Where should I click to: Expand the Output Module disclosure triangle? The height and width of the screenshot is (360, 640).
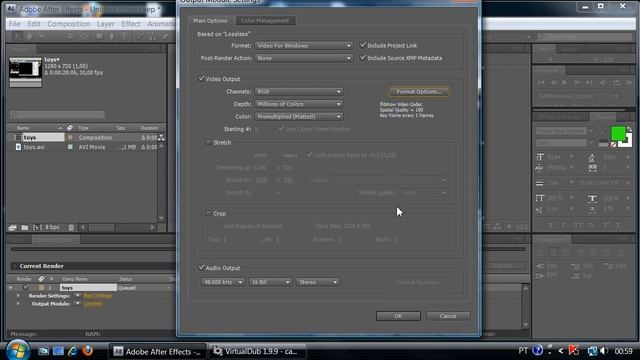pos(18,304)
